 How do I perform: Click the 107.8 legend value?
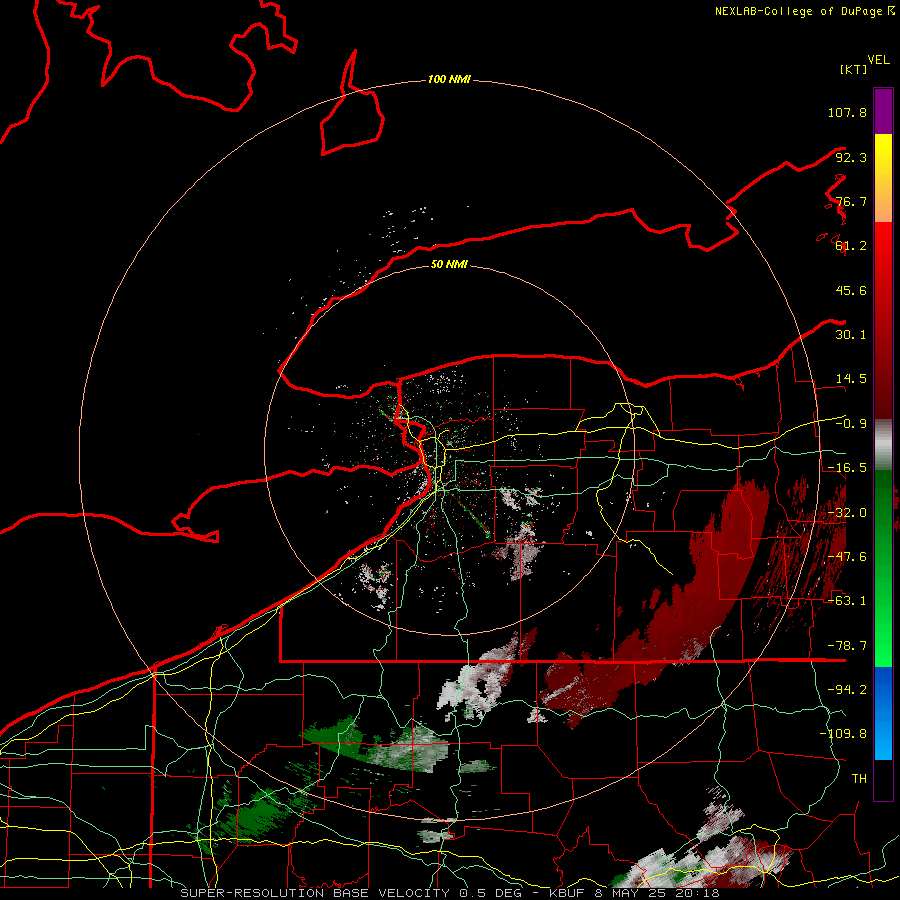(847, 112)
